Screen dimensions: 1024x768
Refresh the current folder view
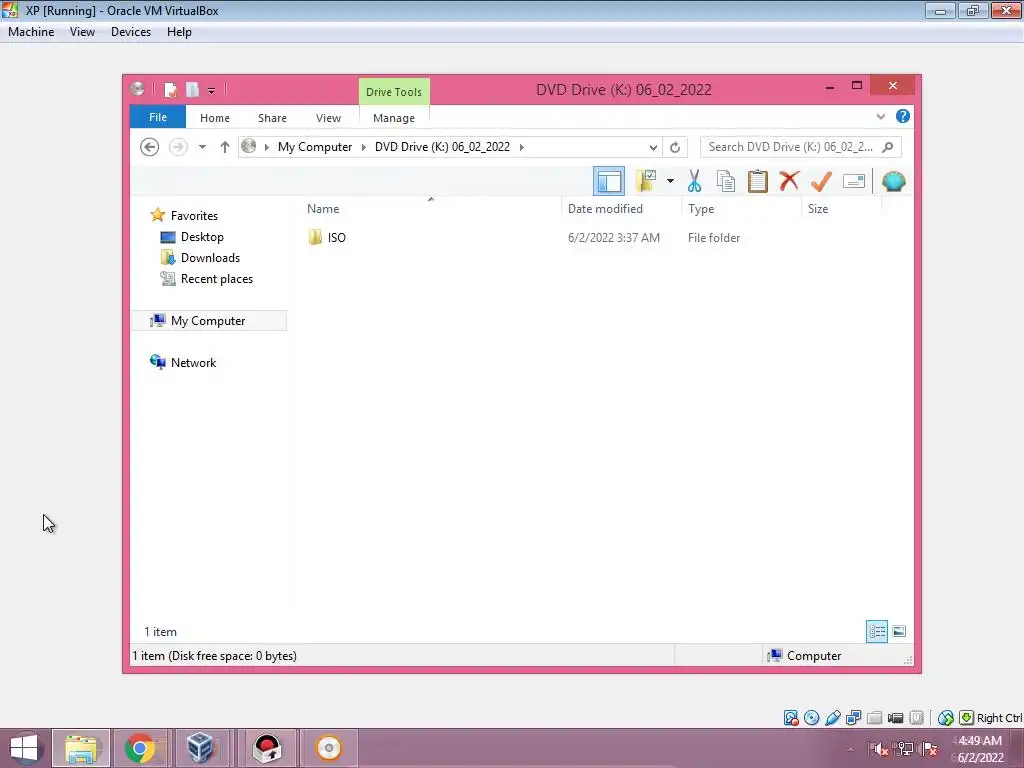675,148
